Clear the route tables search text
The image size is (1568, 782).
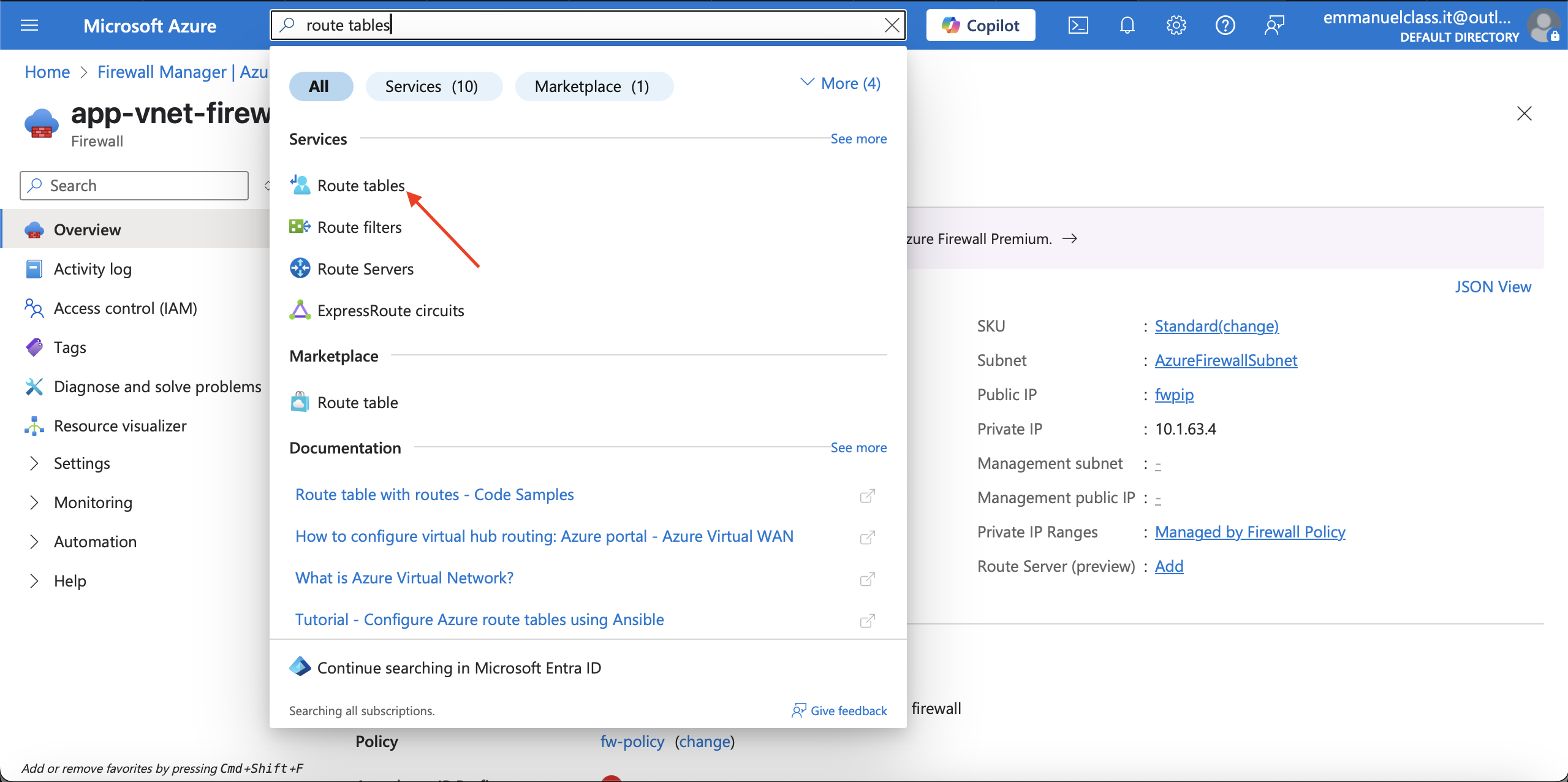tap(892, 25)
